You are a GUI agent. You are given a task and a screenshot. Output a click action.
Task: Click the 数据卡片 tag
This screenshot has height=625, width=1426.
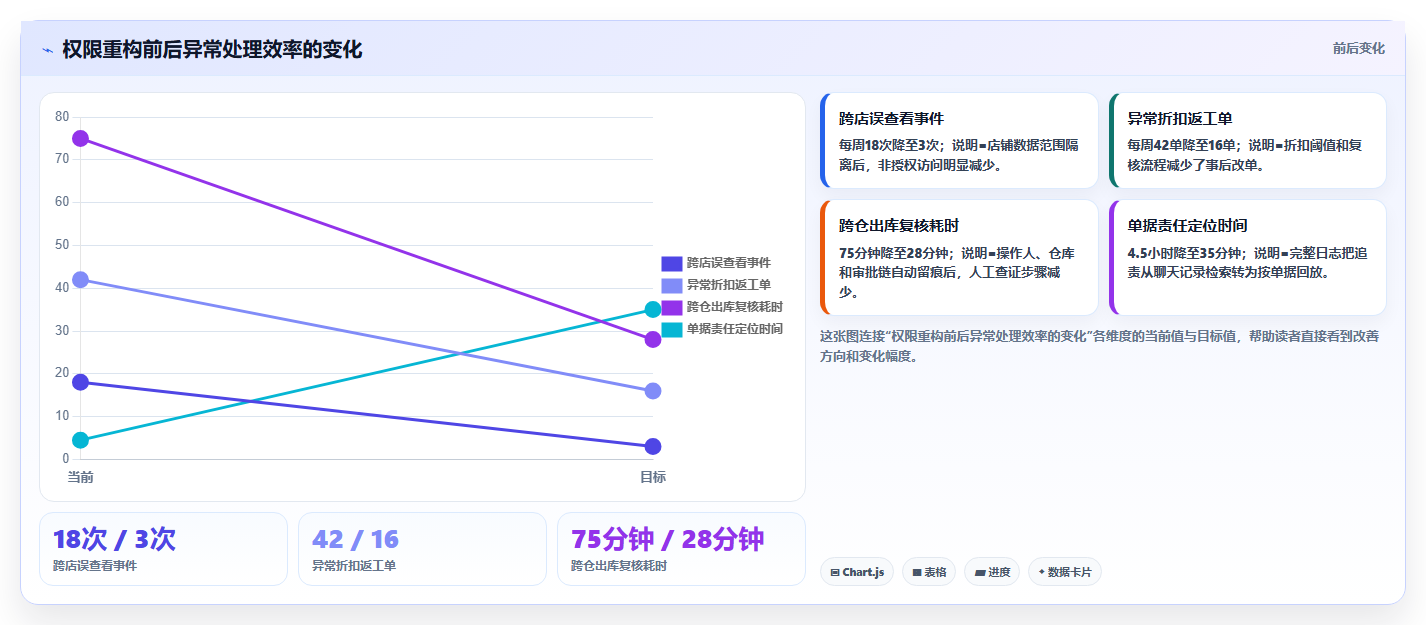click(x=1065, y=572)
